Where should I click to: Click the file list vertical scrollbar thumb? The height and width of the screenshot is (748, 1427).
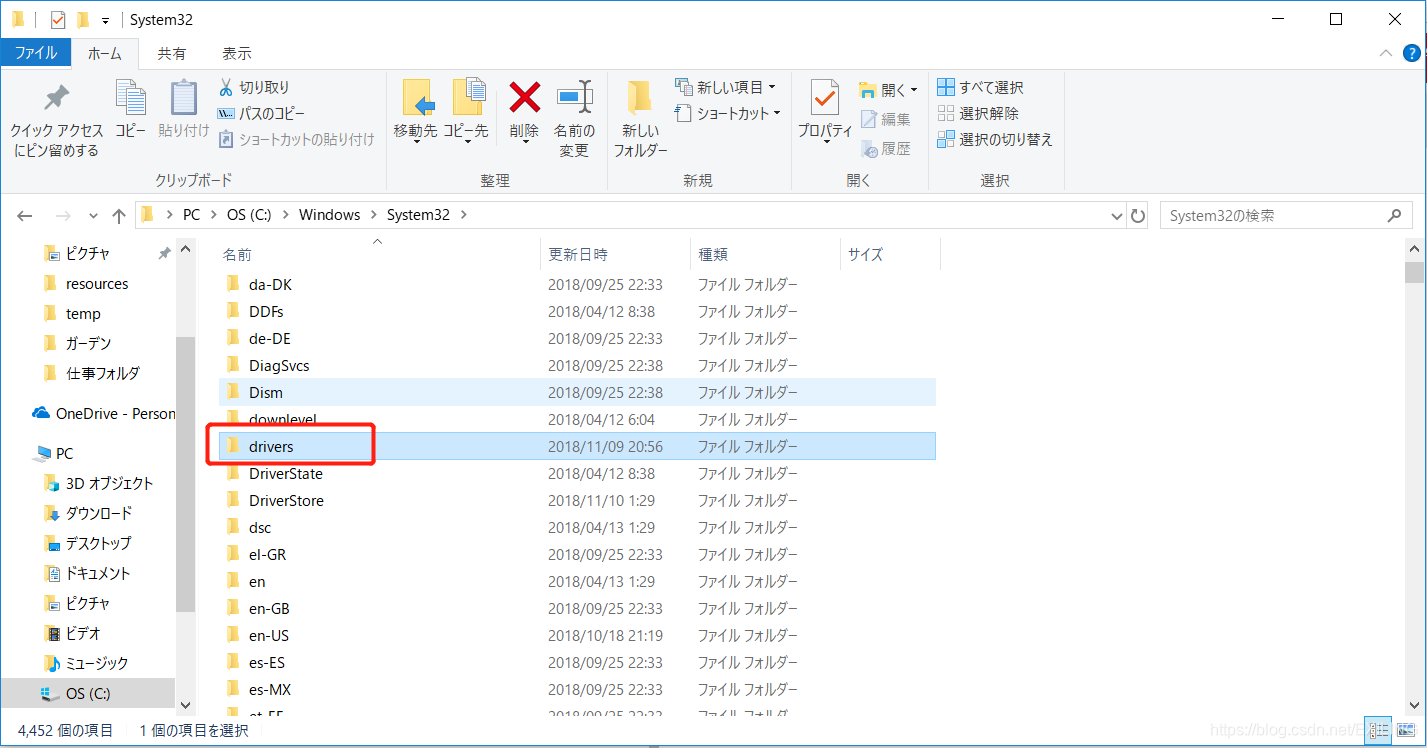click(x=1414, y=273)
